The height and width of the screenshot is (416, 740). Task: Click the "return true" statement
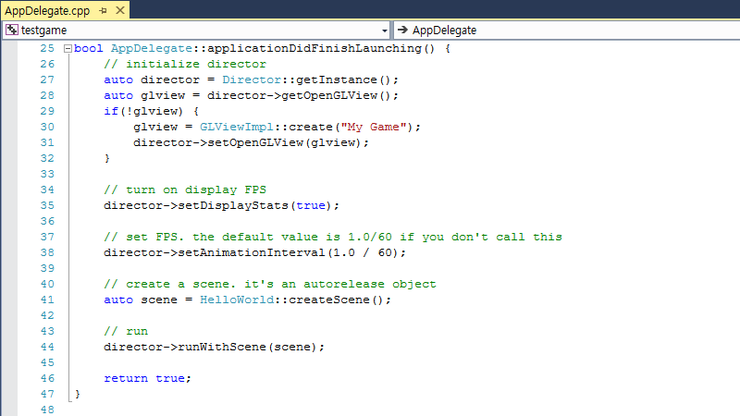pyautogui.click(x=147, y=377)
